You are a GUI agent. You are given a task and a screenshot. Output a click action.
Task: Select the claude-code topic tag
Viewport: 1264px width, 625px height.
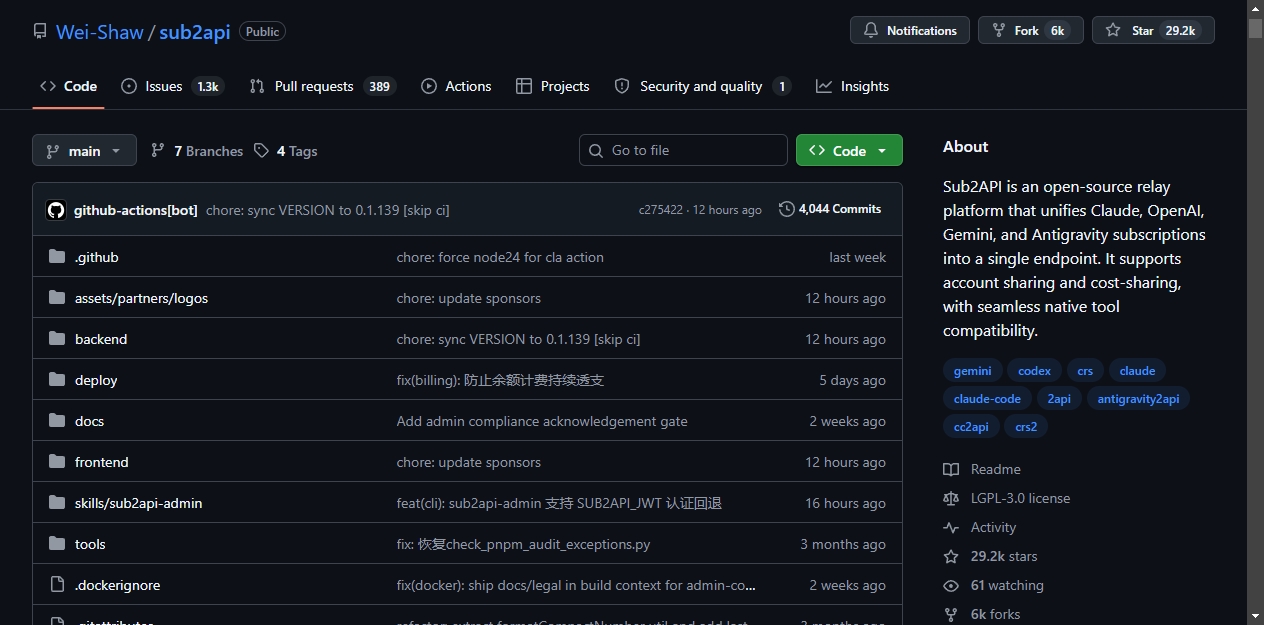[987, 399]
